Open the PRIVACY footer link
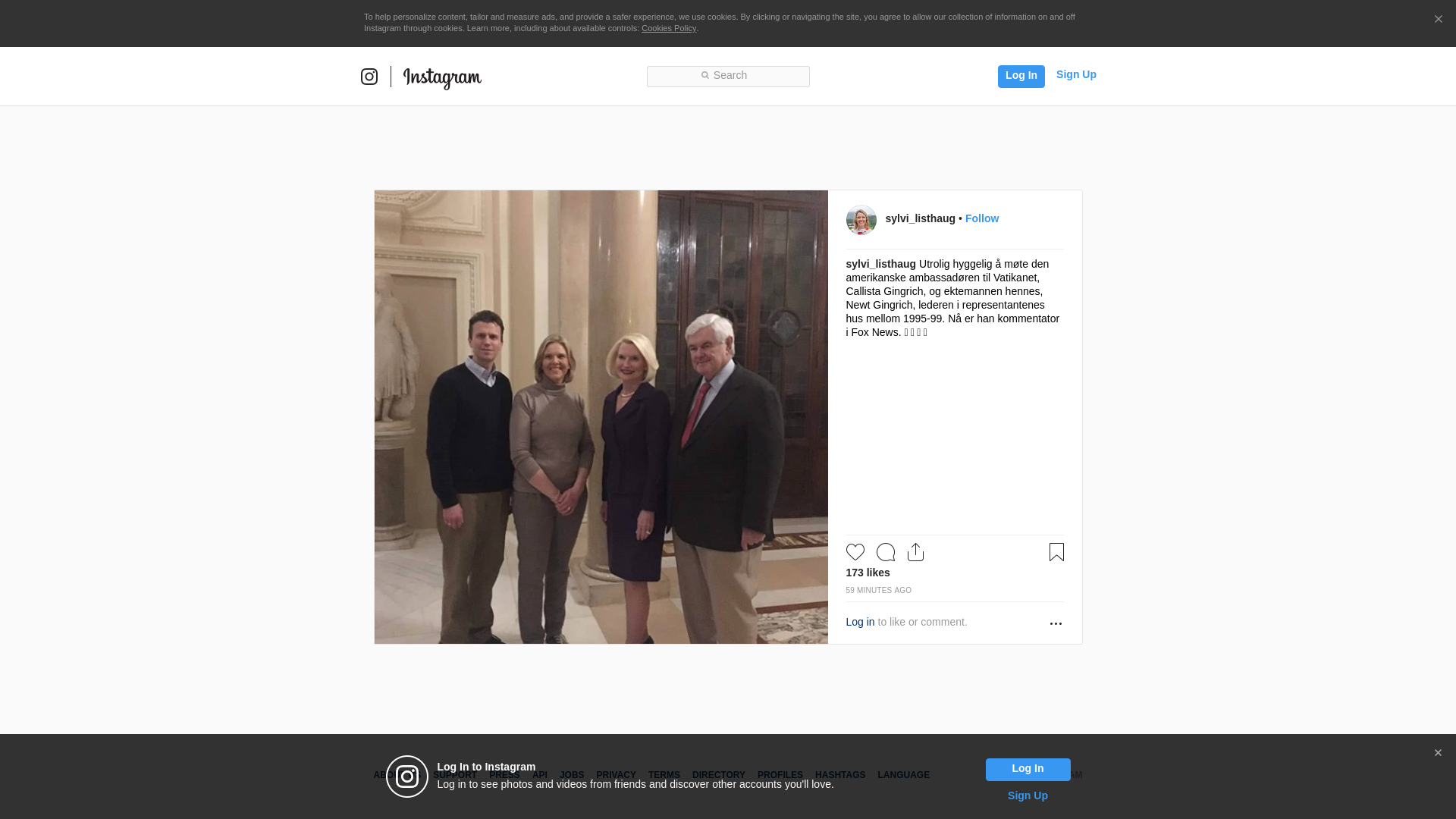The width and height of the screenshot is (1456, 819). [616, 775]
